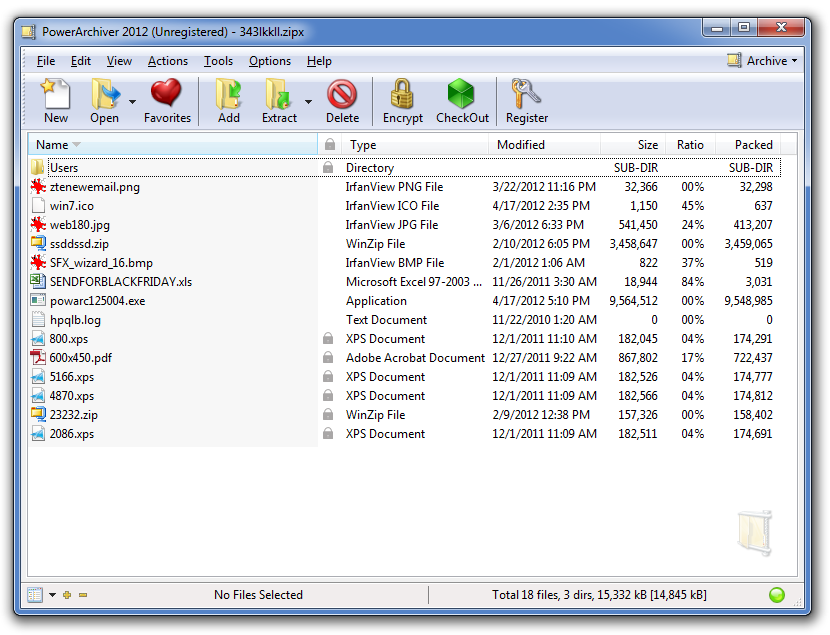Click the Adobe Acrobat Document type cell
The image size is (830, 635).
click(x=416, y=358)
